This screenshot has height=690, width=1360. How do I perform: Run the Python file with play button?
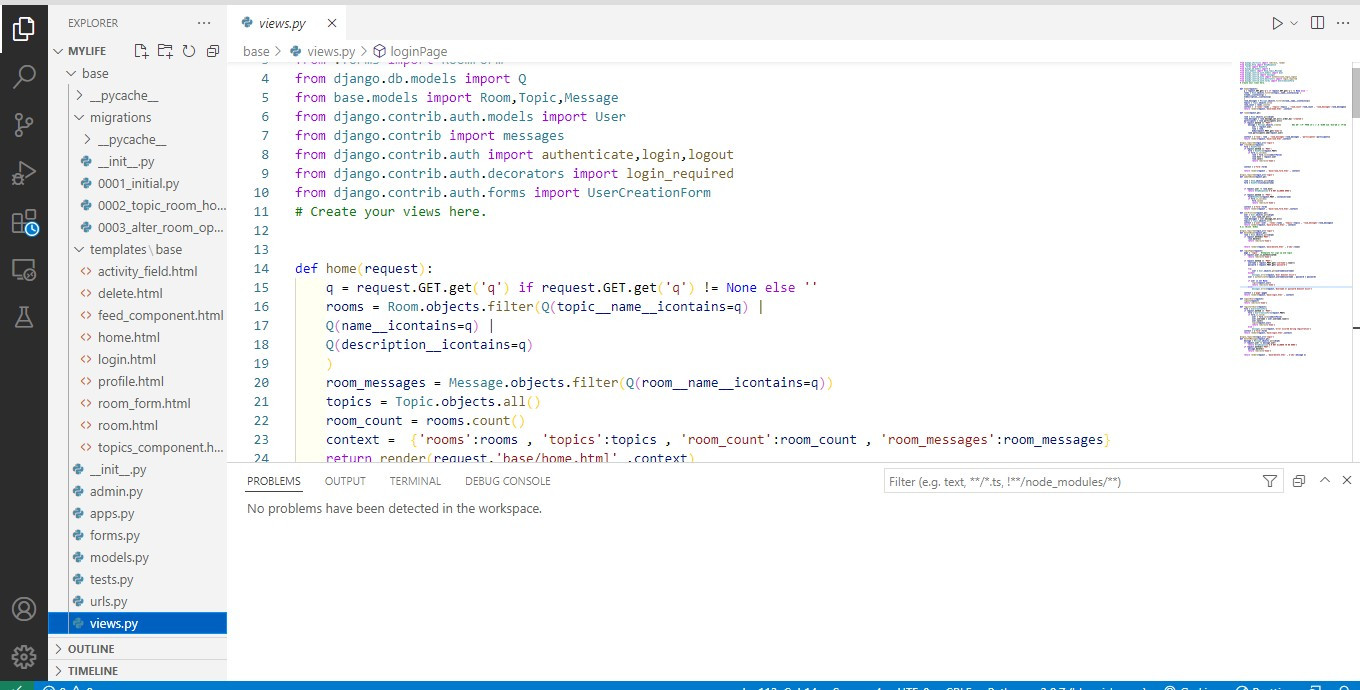click(x=1277, y=23)
